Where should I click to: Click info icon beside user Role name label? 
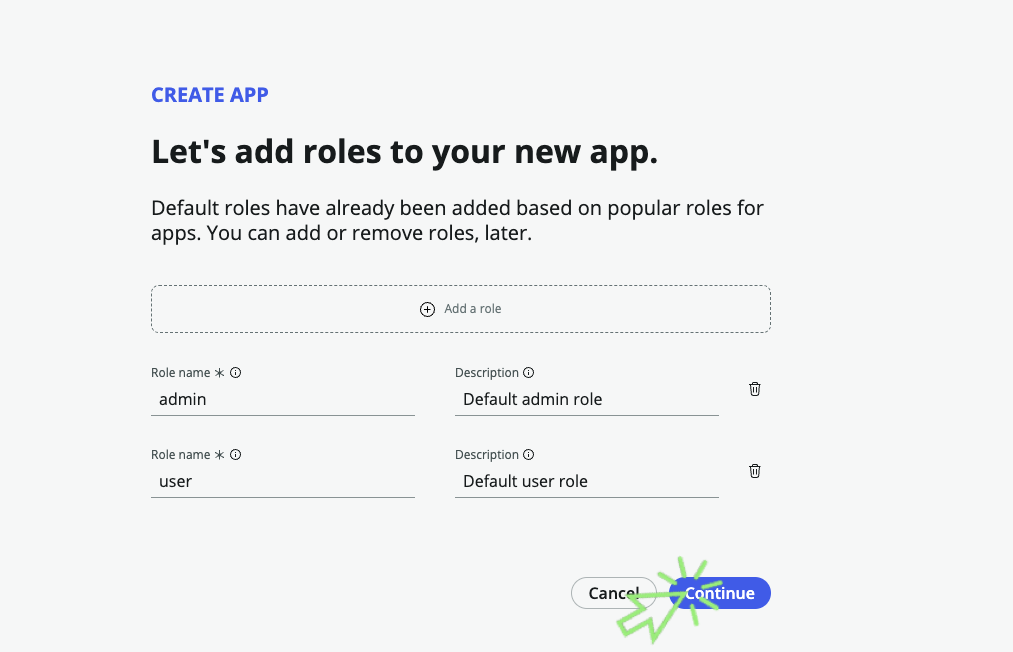pos(236,455)
